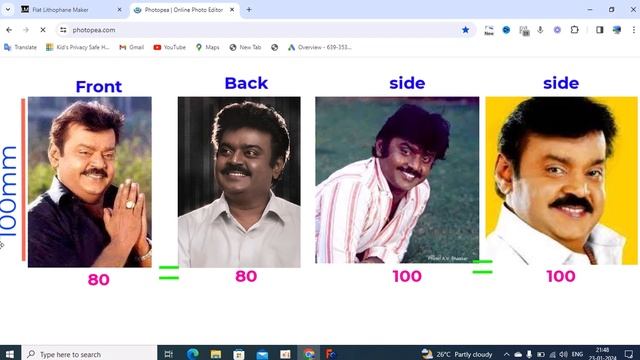Open the PowerPoint taskbar icon

[285, 353]
